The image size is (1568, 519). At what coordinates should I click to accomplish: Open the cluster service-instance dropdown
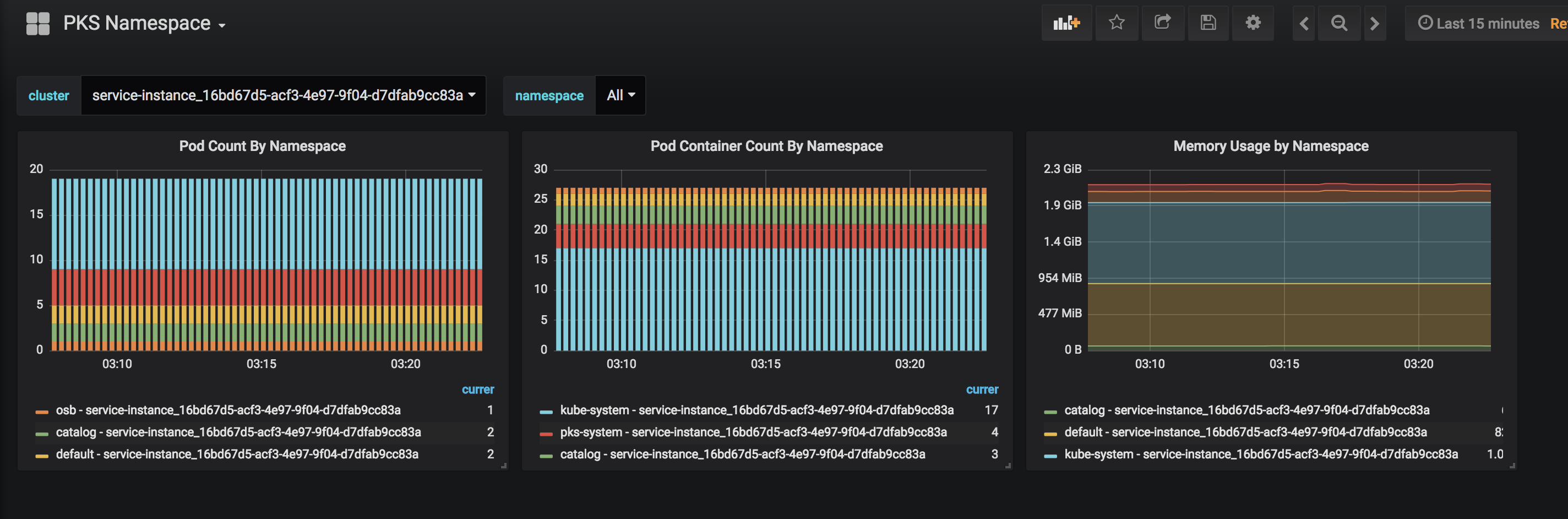coord(283,95)
